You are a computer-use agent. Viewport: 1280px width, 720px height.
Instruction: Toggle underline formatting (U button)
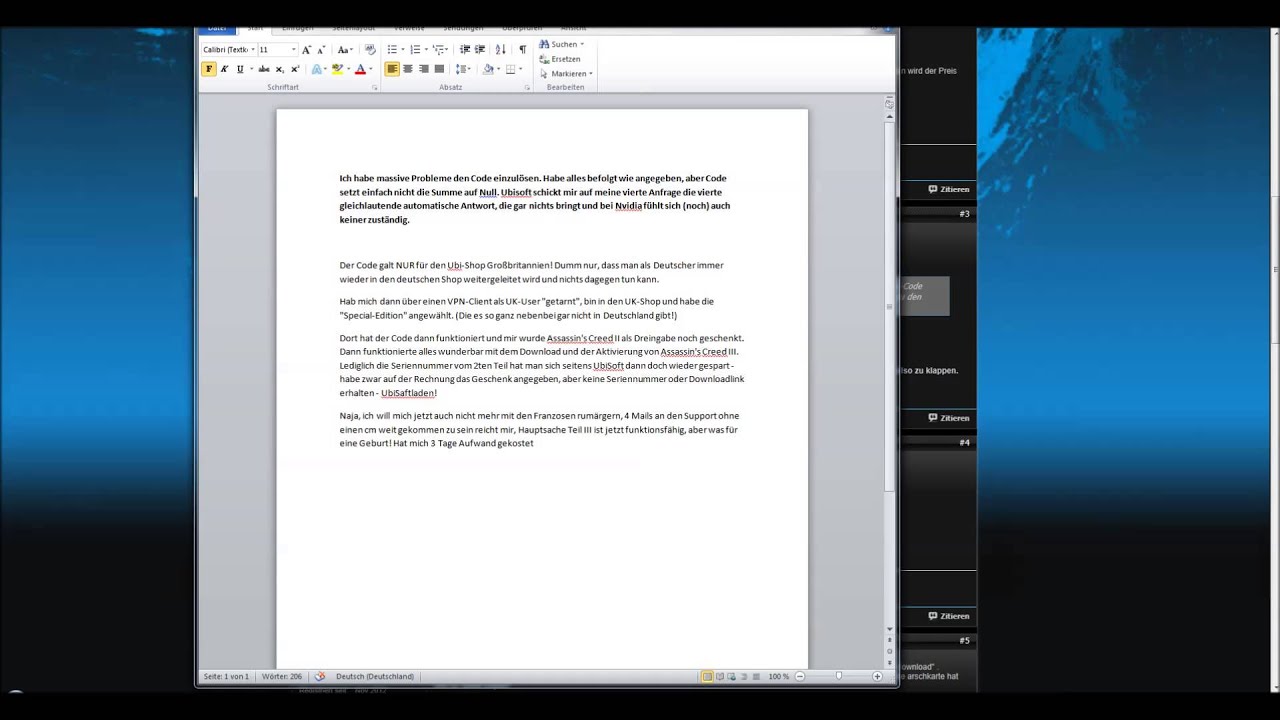(x=240, y=69)
